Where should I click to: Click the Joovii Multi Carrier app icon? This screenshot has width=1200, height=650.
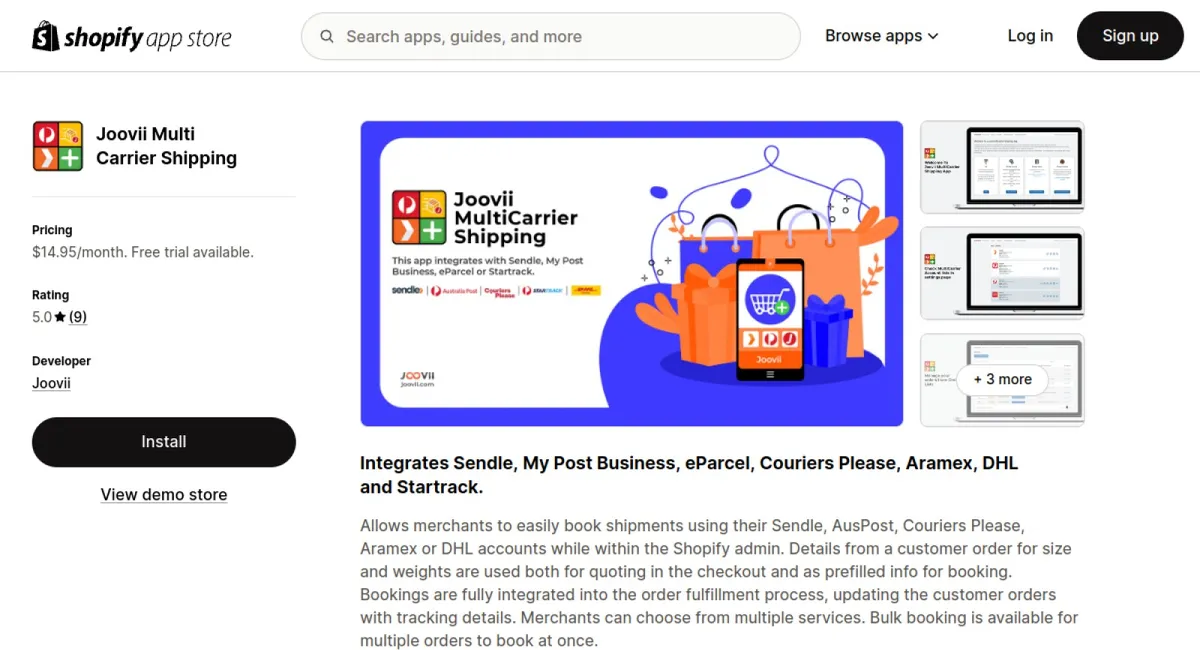click(x=57, y=146)
